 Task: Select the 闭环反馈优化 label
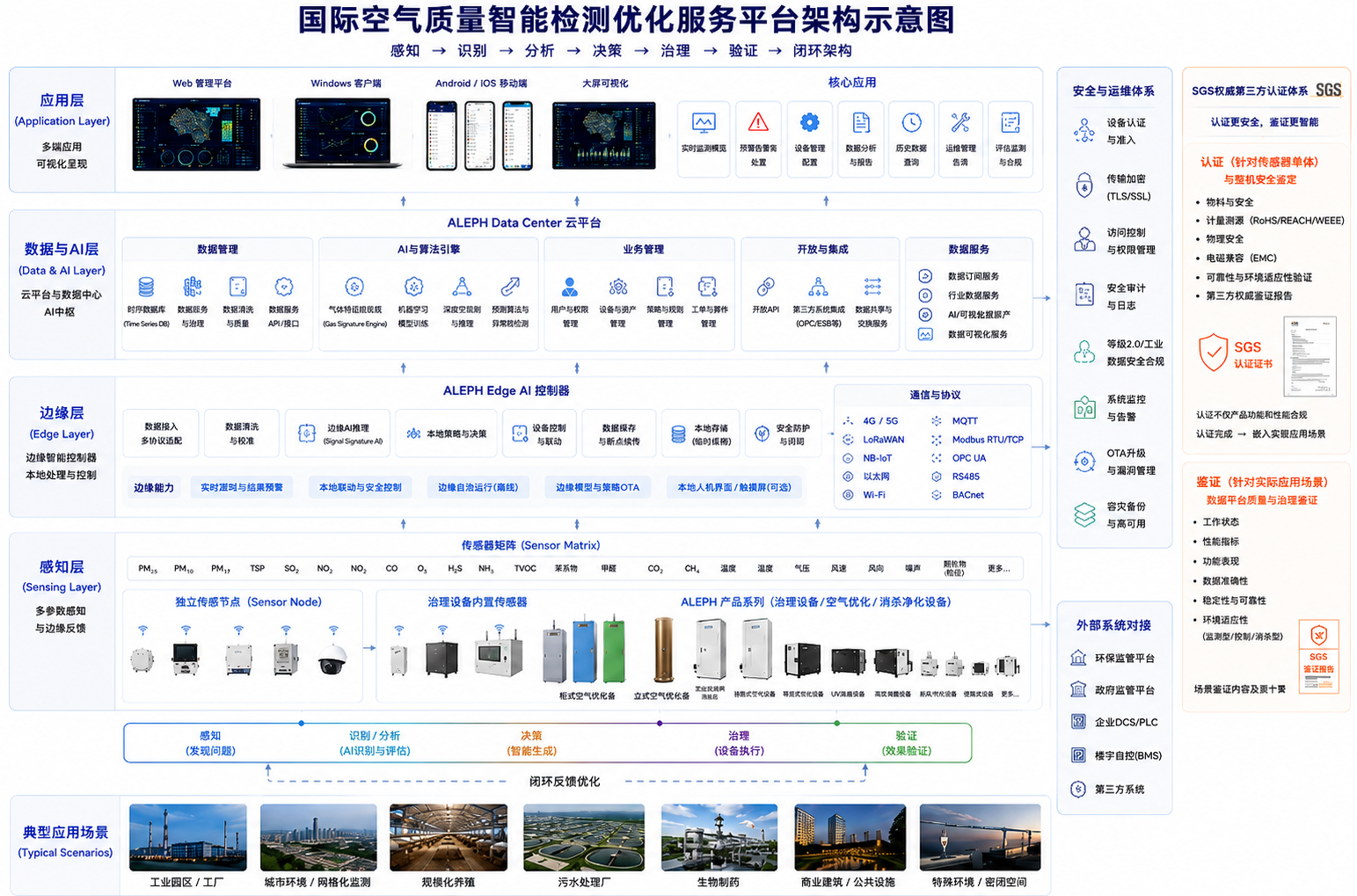click(x=565, y=781)
